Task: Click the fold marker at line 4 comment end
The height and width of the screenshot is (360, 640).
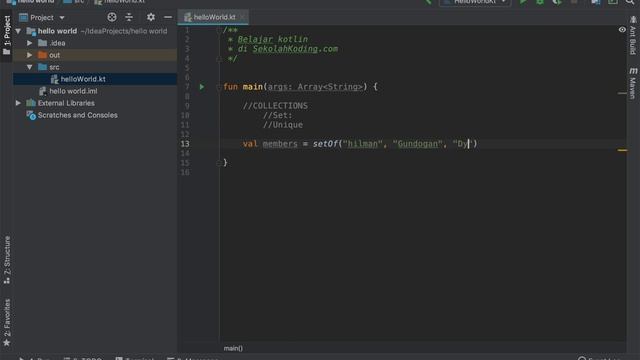Action: 219,59
